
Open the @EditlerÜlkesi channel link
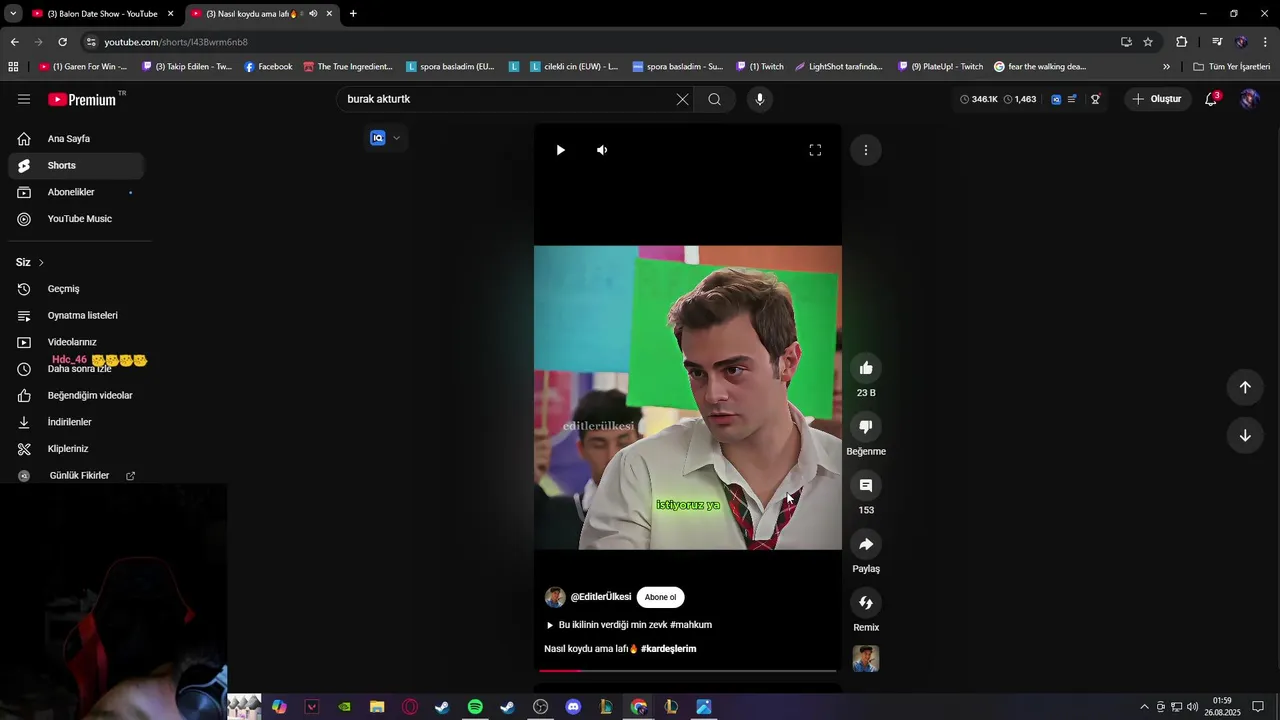pos(601,597)
